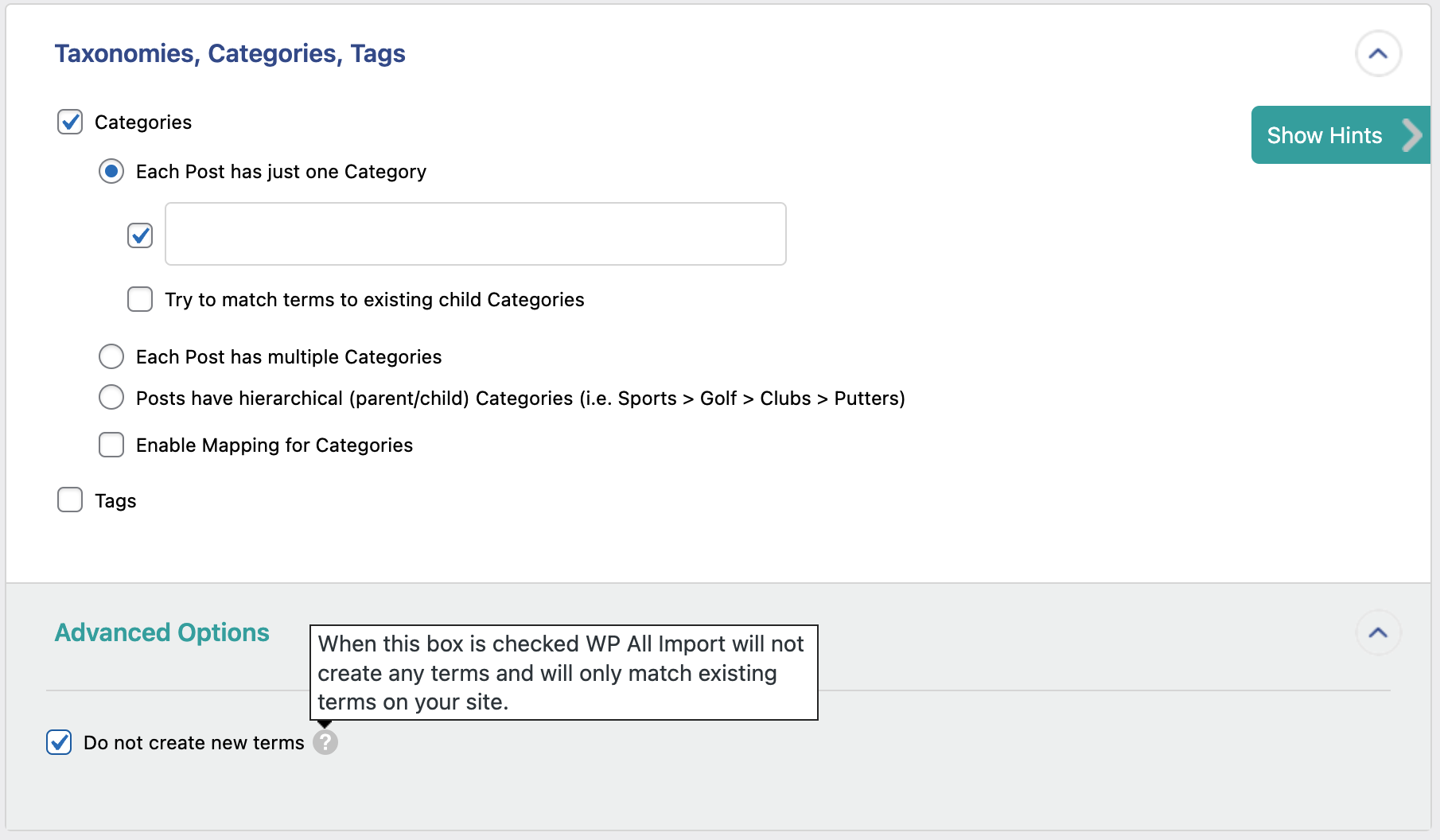Screen dimensions: 1440x840
Task: Click the Taxonomies, Categories, Tags heading
Action: [230, 53]
